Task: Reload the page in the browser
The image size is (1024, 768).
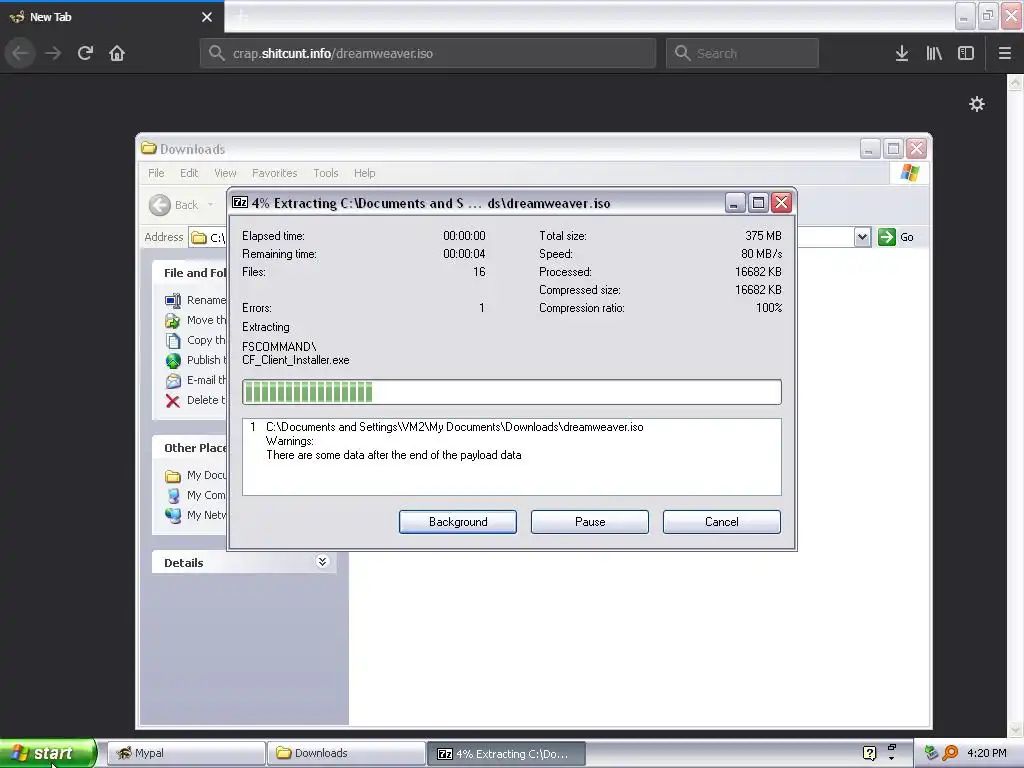Action: (85, 53)
